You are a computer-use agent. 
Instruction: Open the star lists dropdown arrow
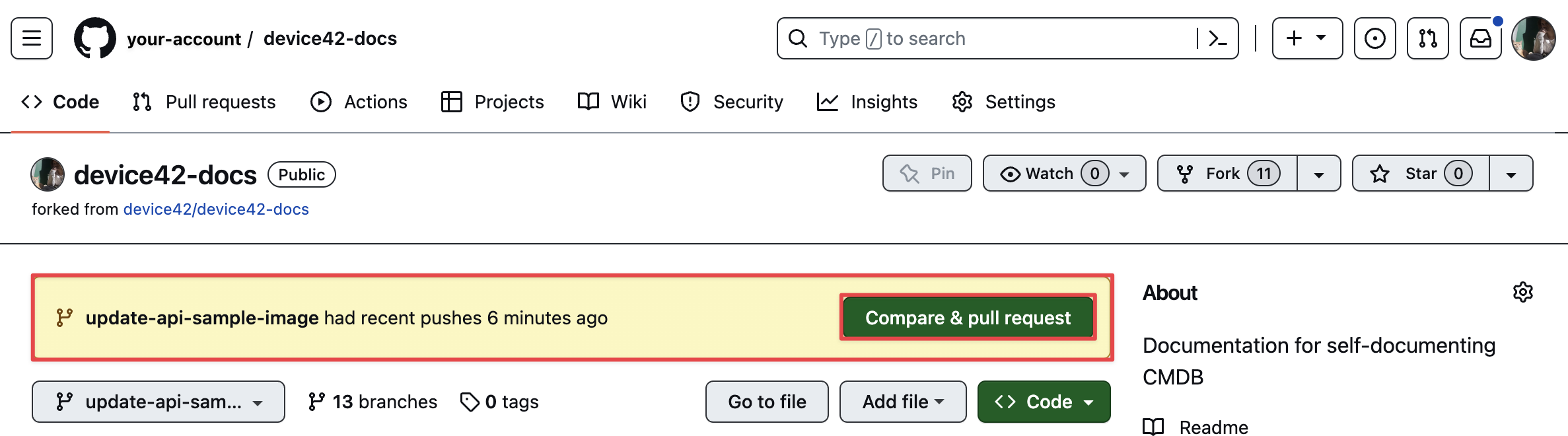[1511, 174]
